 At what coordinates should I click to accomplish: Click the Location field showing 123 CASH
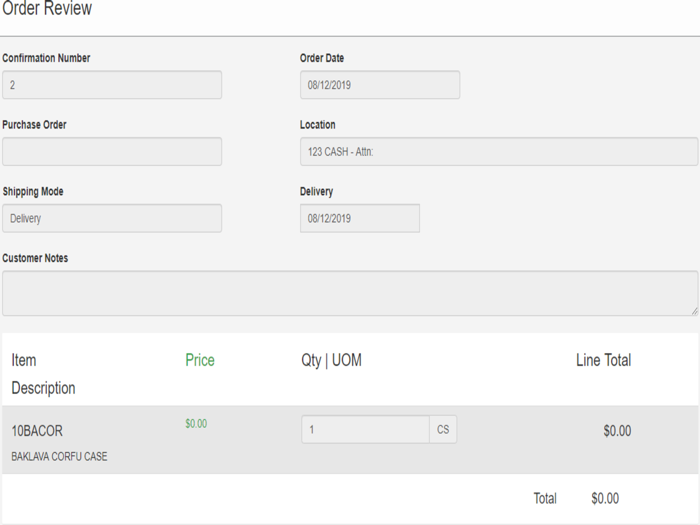point(498,152)
